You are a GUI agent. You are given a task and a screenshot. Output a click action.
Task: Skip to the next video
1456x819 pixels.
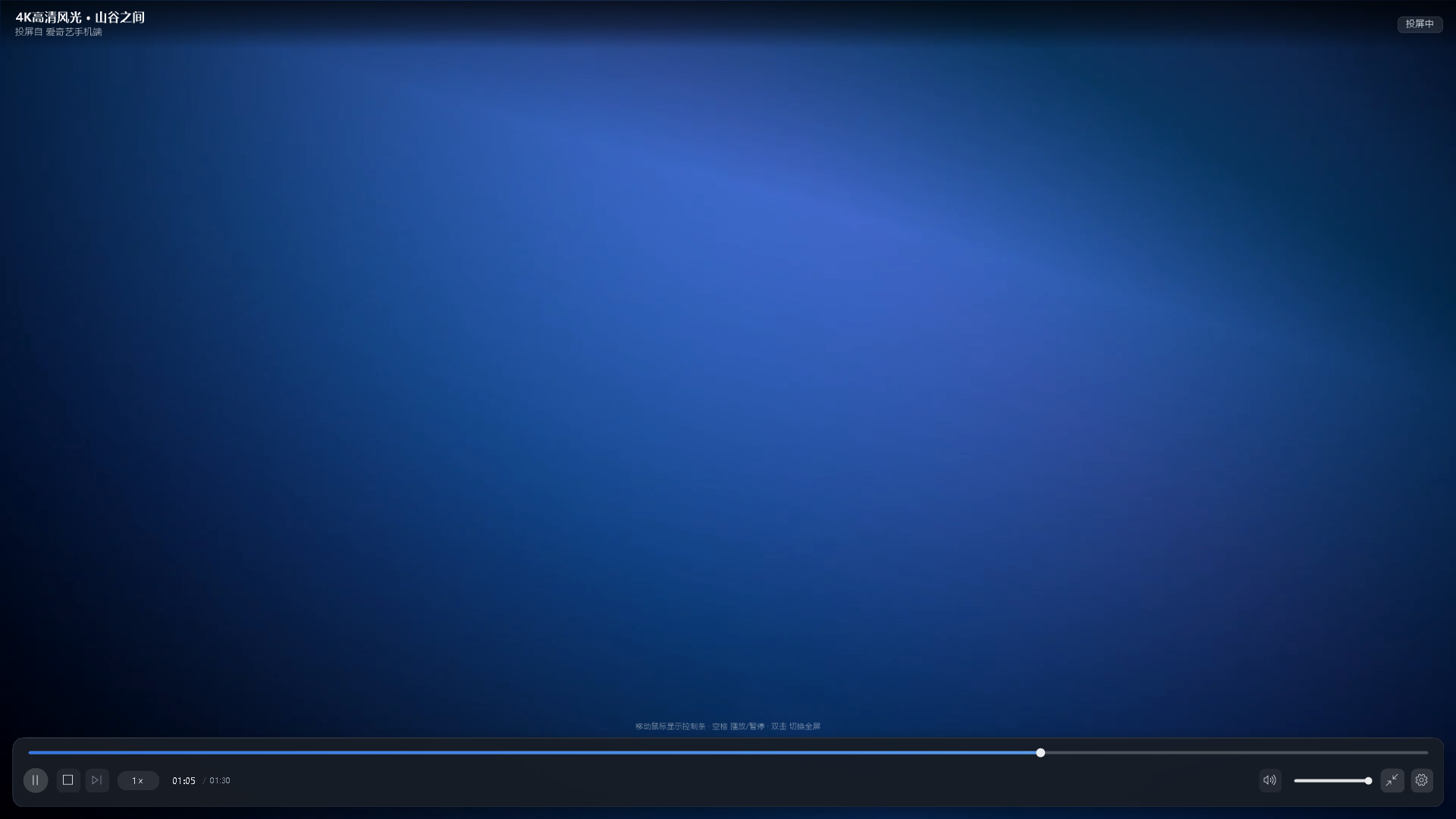coord(96,780)
